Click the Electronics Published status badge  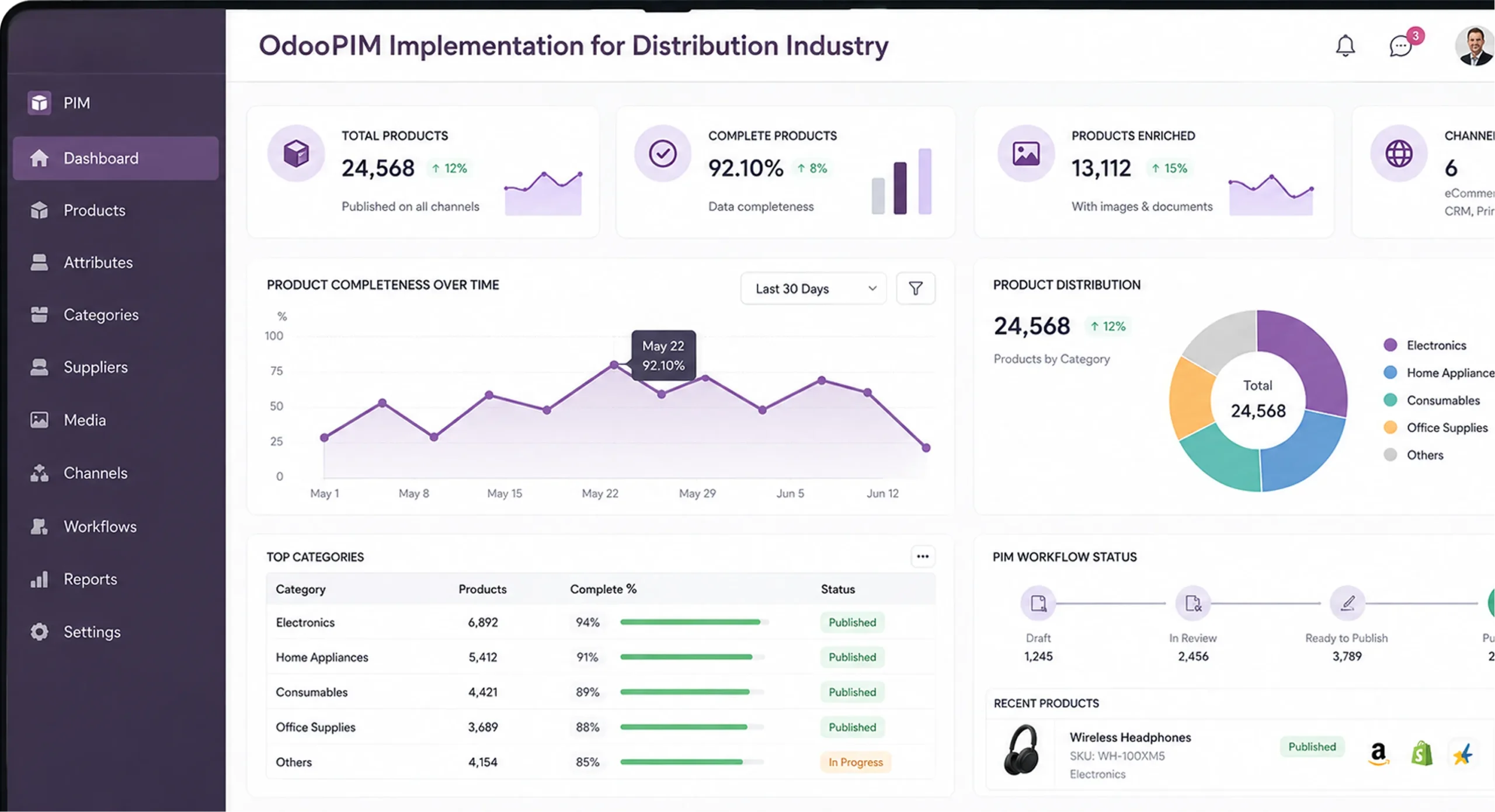(852, 622)
